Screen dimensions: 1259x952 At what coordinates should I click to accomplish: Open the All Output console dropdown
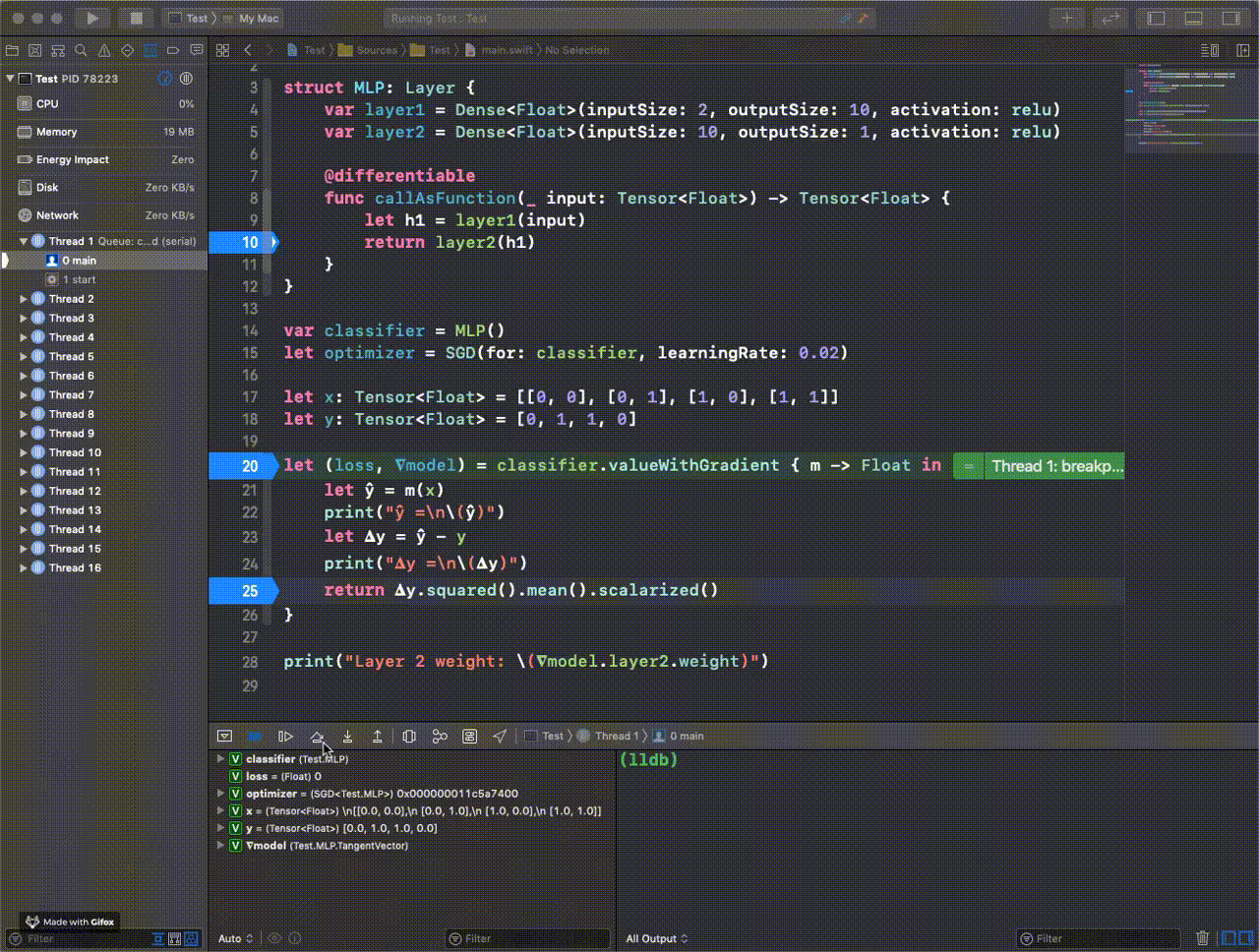pyautogui.click(x=657, y=938)
